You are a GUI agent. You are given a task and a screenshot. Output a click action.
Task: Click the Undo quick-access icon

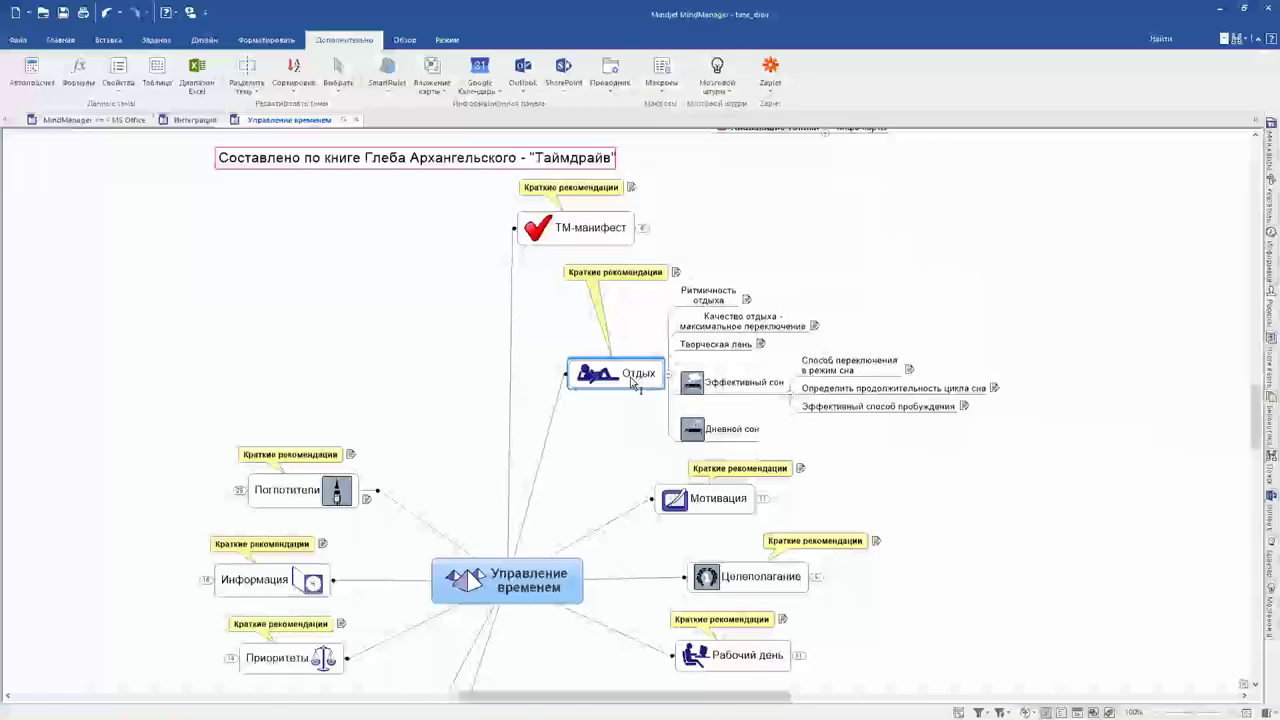pos(106,13)
